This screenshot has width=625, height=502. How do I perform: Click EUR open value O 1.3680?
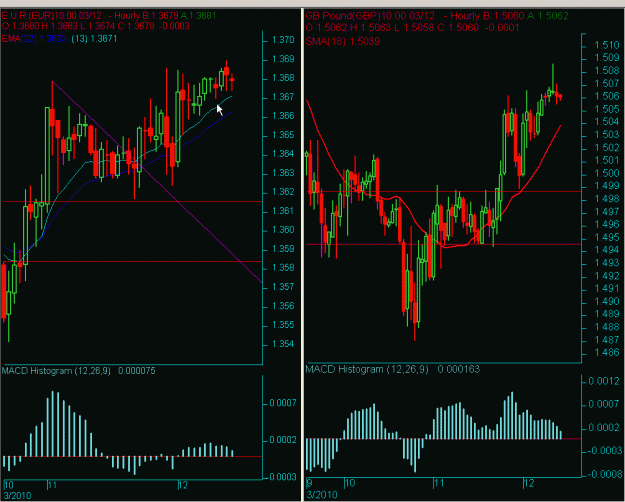tap(20, 26)
